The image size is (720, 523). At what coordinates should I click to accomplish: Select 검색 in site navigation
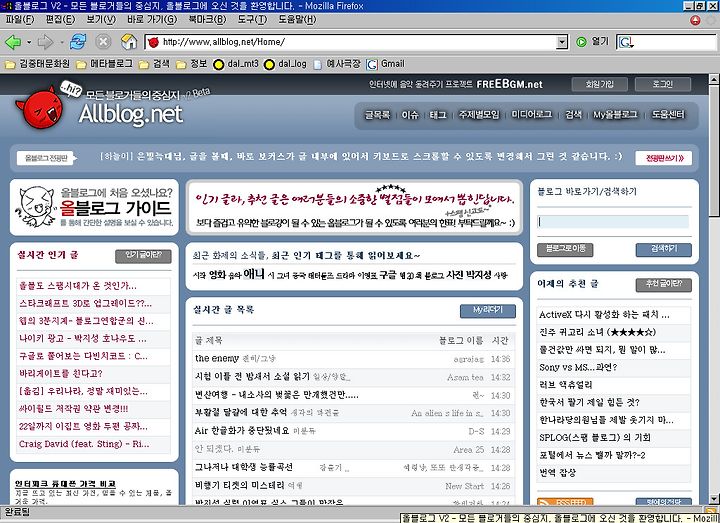(573, 115)
